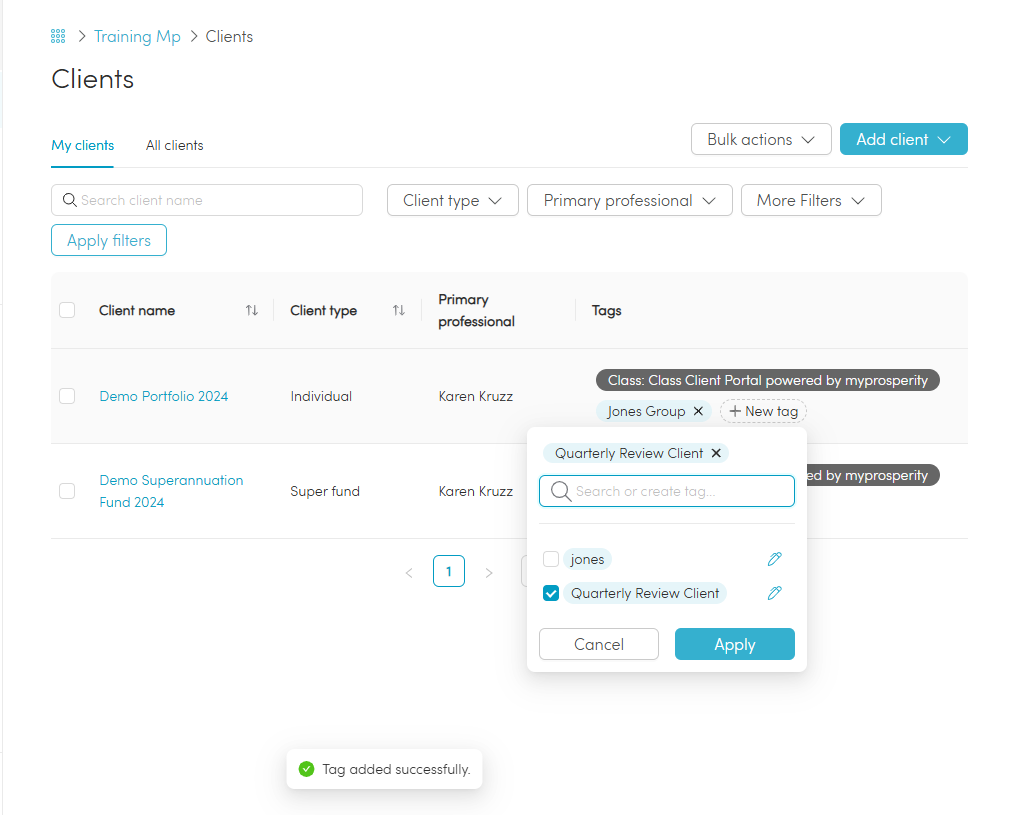Check the jones tag checkbox
This screenshot has width=1010, height=815.
551,559
